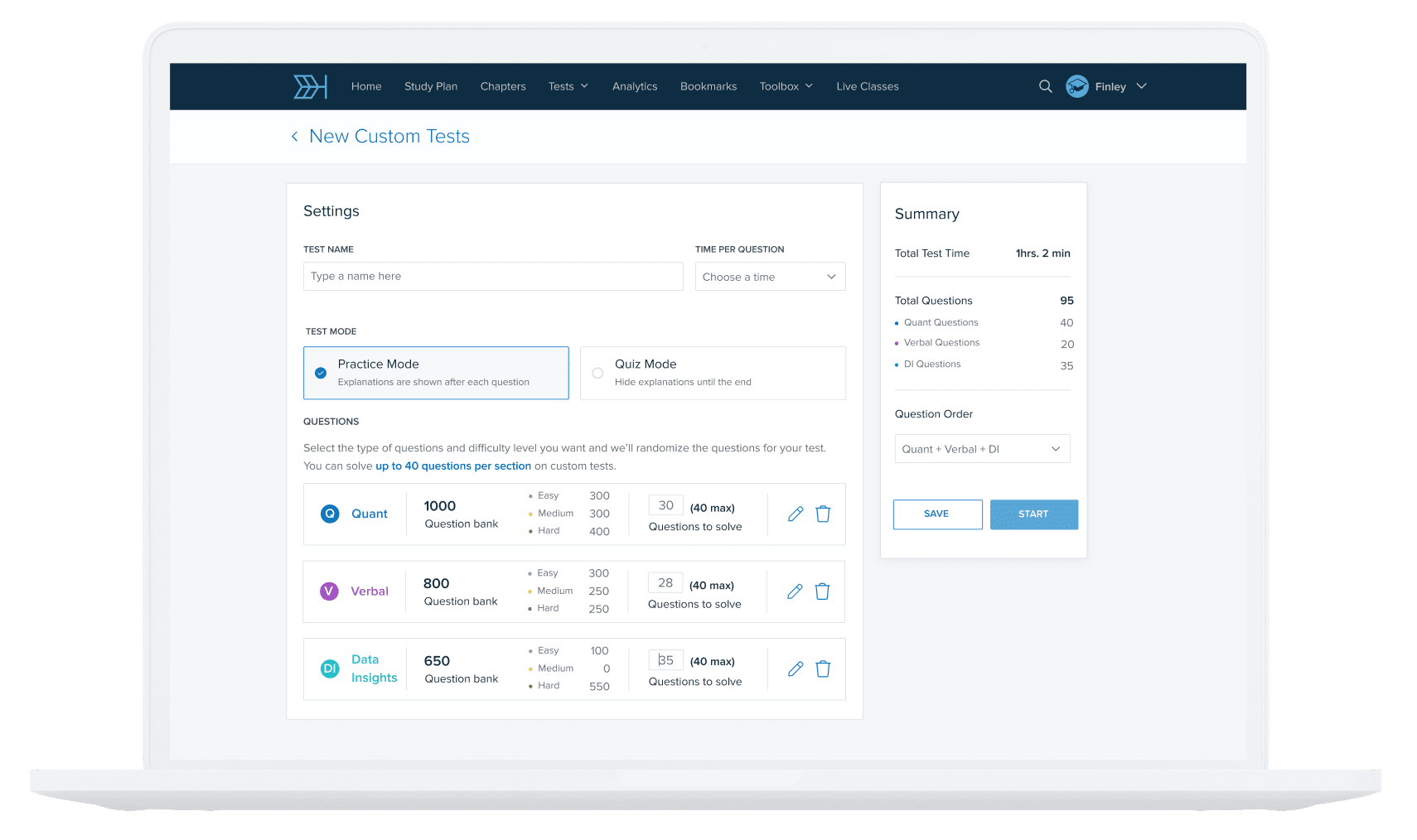This screenshot has height=840, width=1417.
Task: Click the START button
Action: 1033,514
